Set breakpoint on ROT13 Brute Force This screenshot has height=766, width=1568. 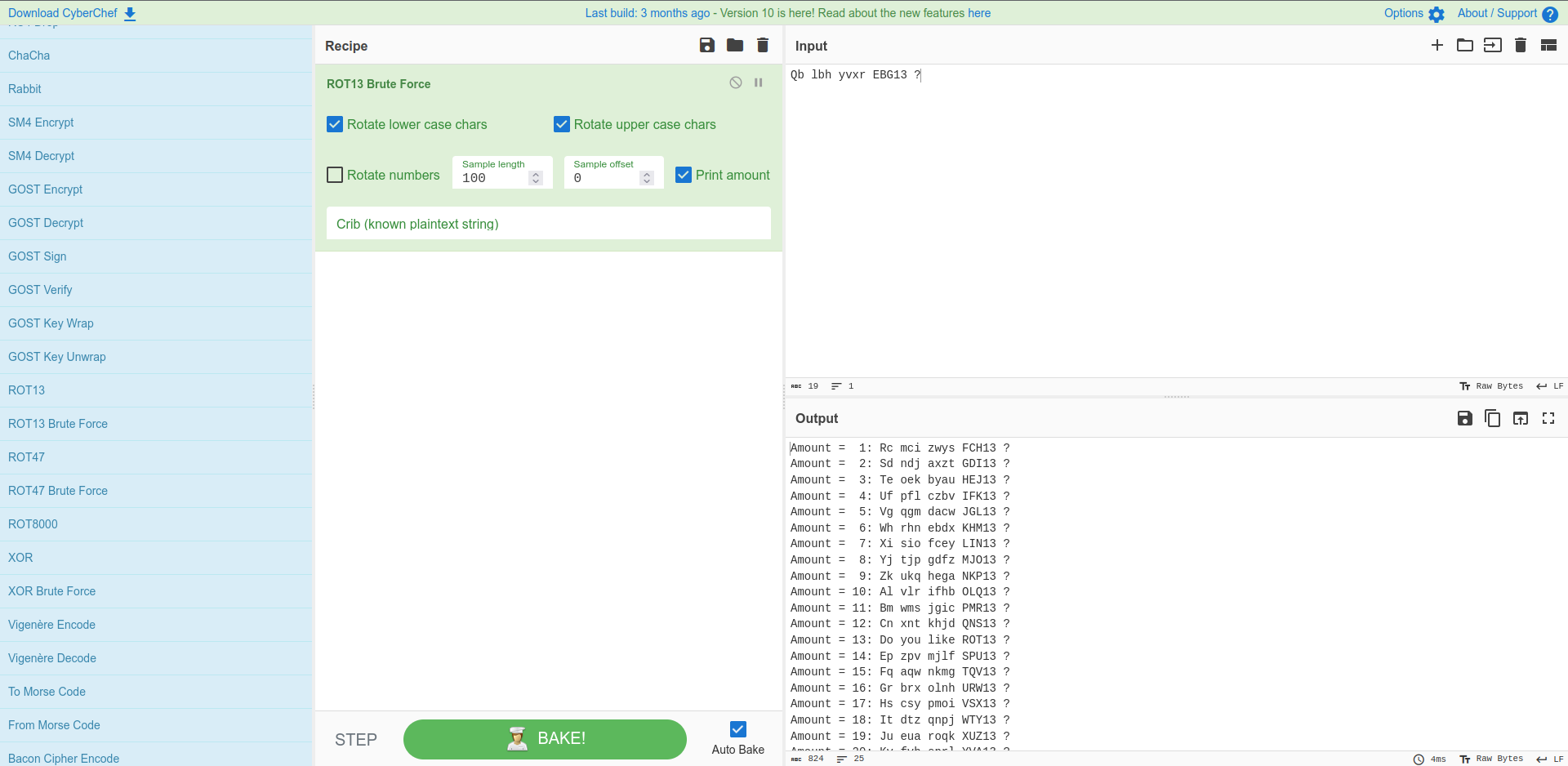[x=759, y=82]
